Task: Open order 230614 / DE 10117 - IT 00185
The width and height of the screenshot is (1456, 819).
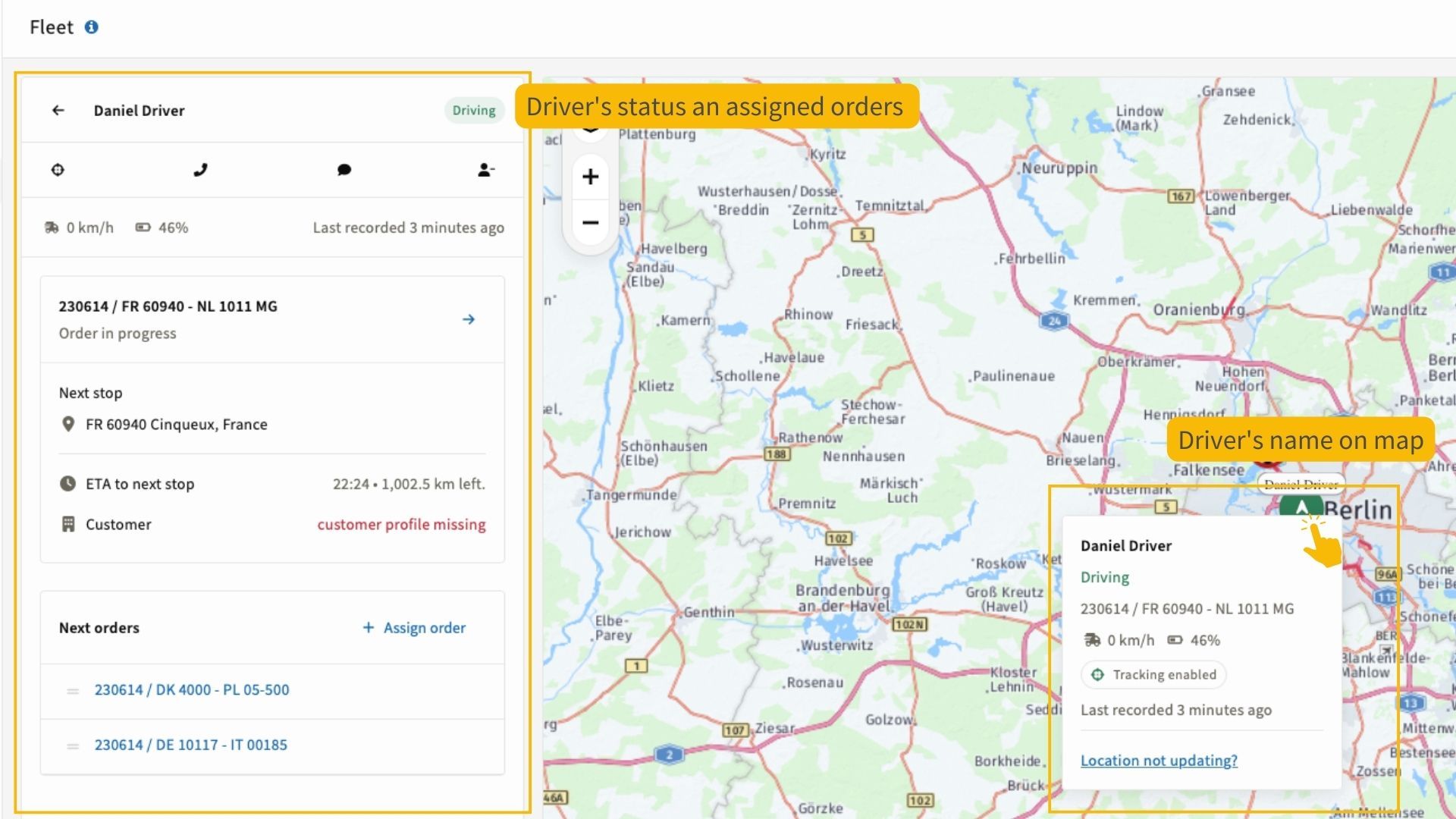Action: click(x=191, y=745)
